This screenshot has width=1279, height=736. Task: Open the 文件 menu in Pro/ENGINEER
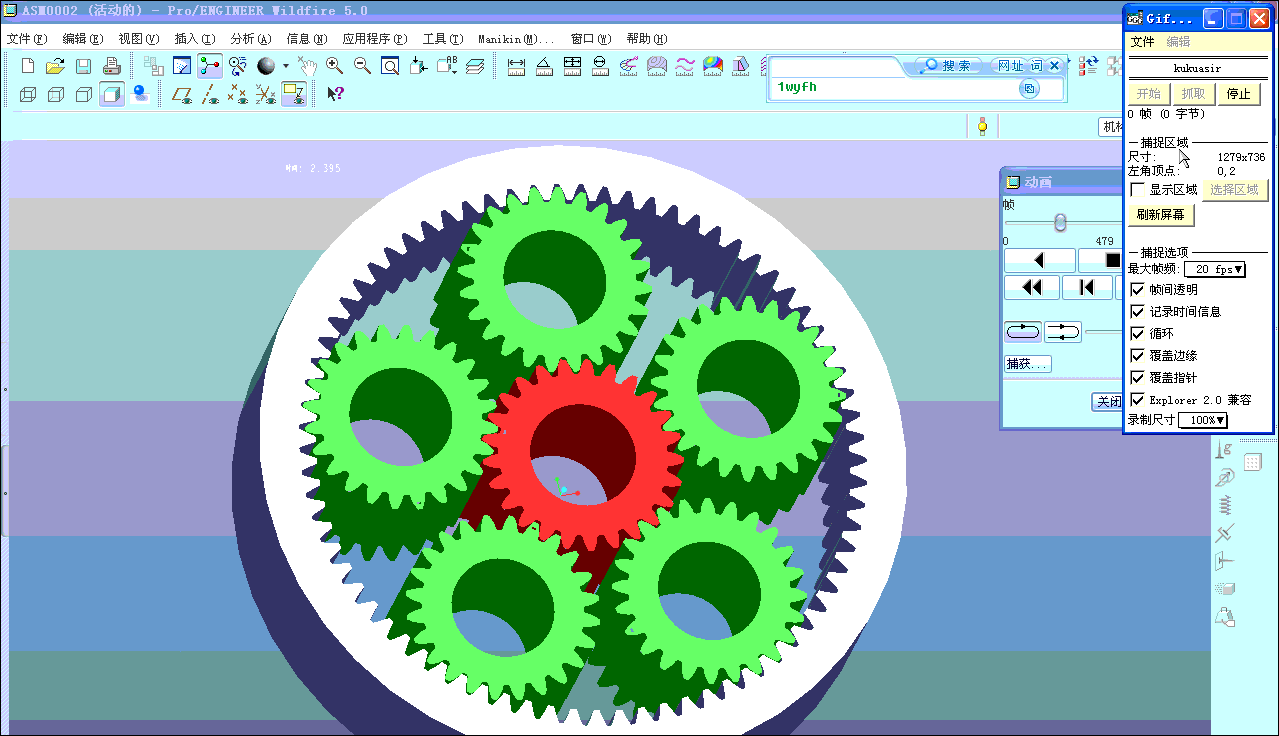click(x=27, y=39)
